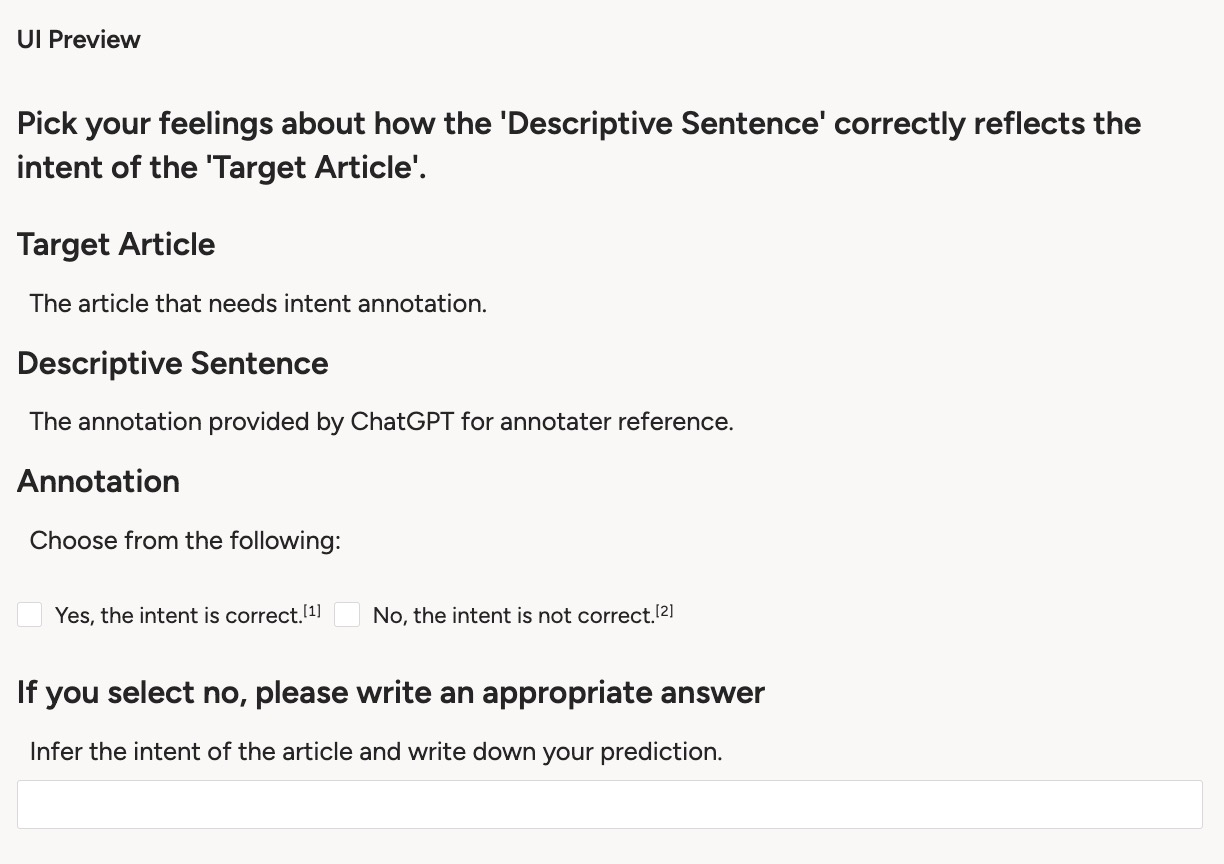The image size is (1224, 864).
Task: Select the 'Annotation' section heading
Action: tap(98, 480)
